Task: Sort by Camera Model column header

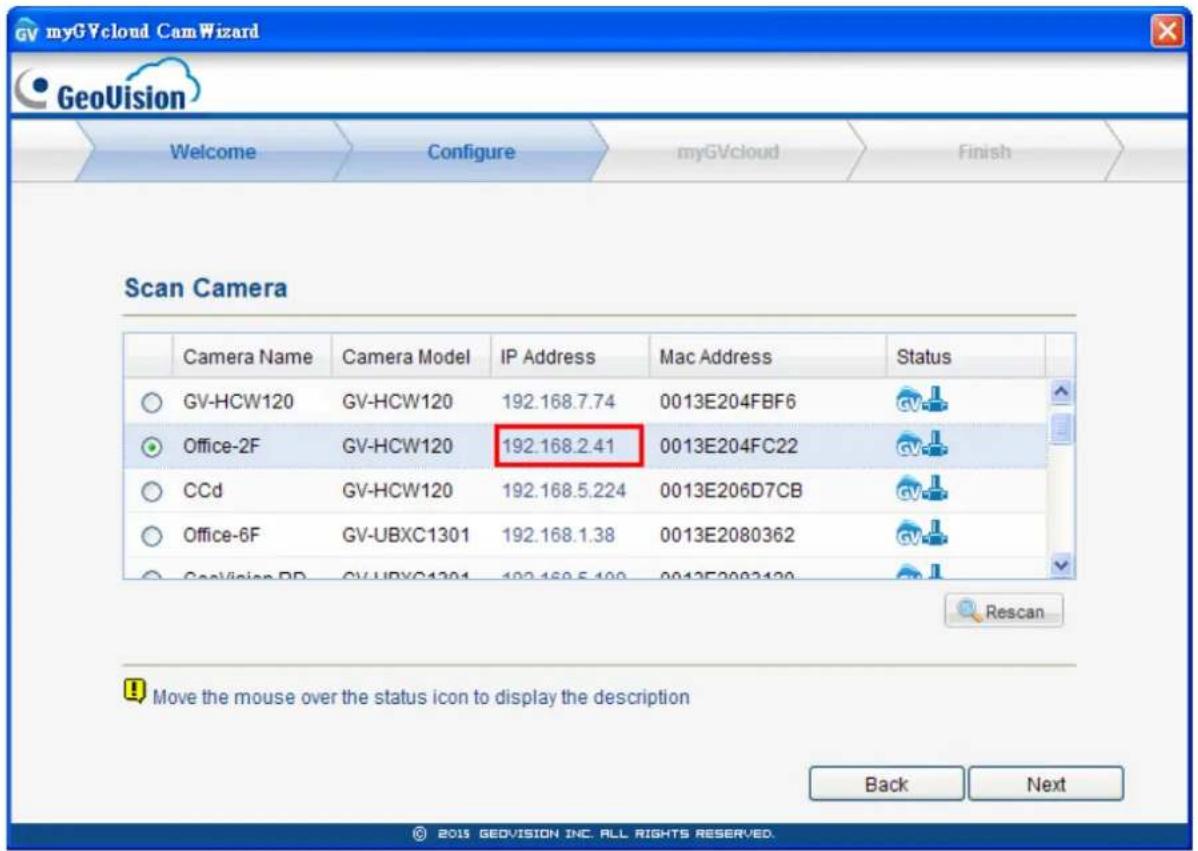Action: pos(410,357)
